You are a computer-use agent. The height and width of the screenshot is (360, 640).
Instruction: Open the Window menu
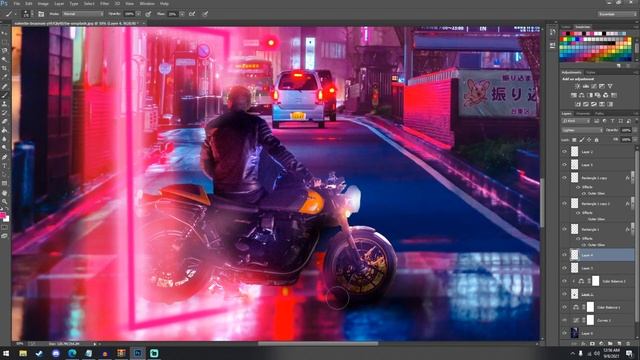click(147, 4)
